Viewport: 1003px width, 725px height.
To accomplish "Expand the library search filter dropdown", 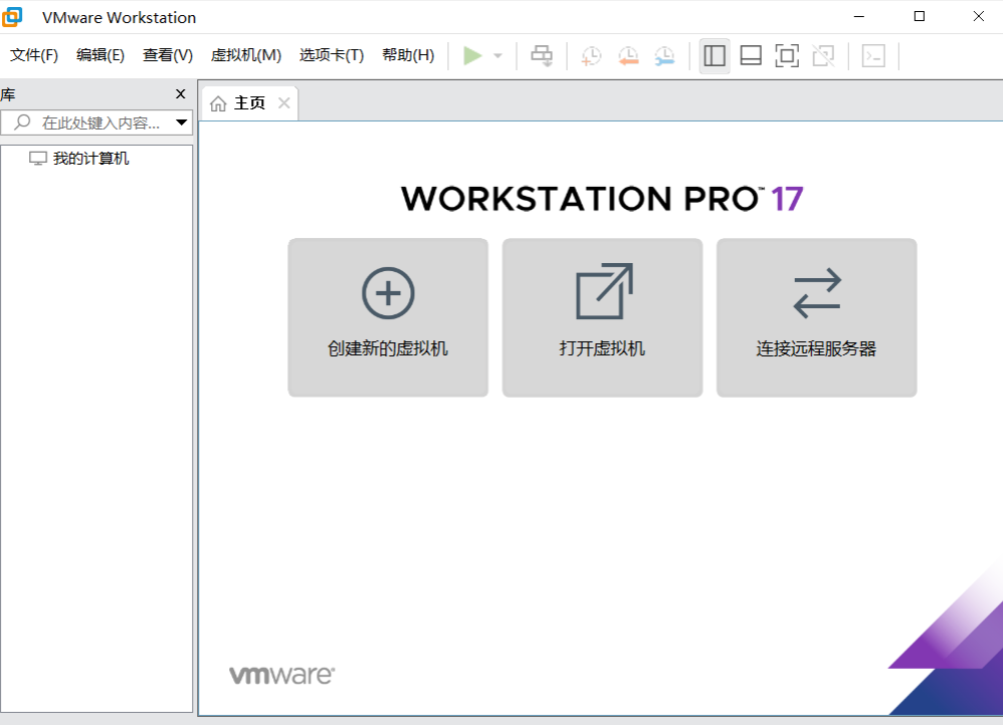I will [x=182, y=122].
